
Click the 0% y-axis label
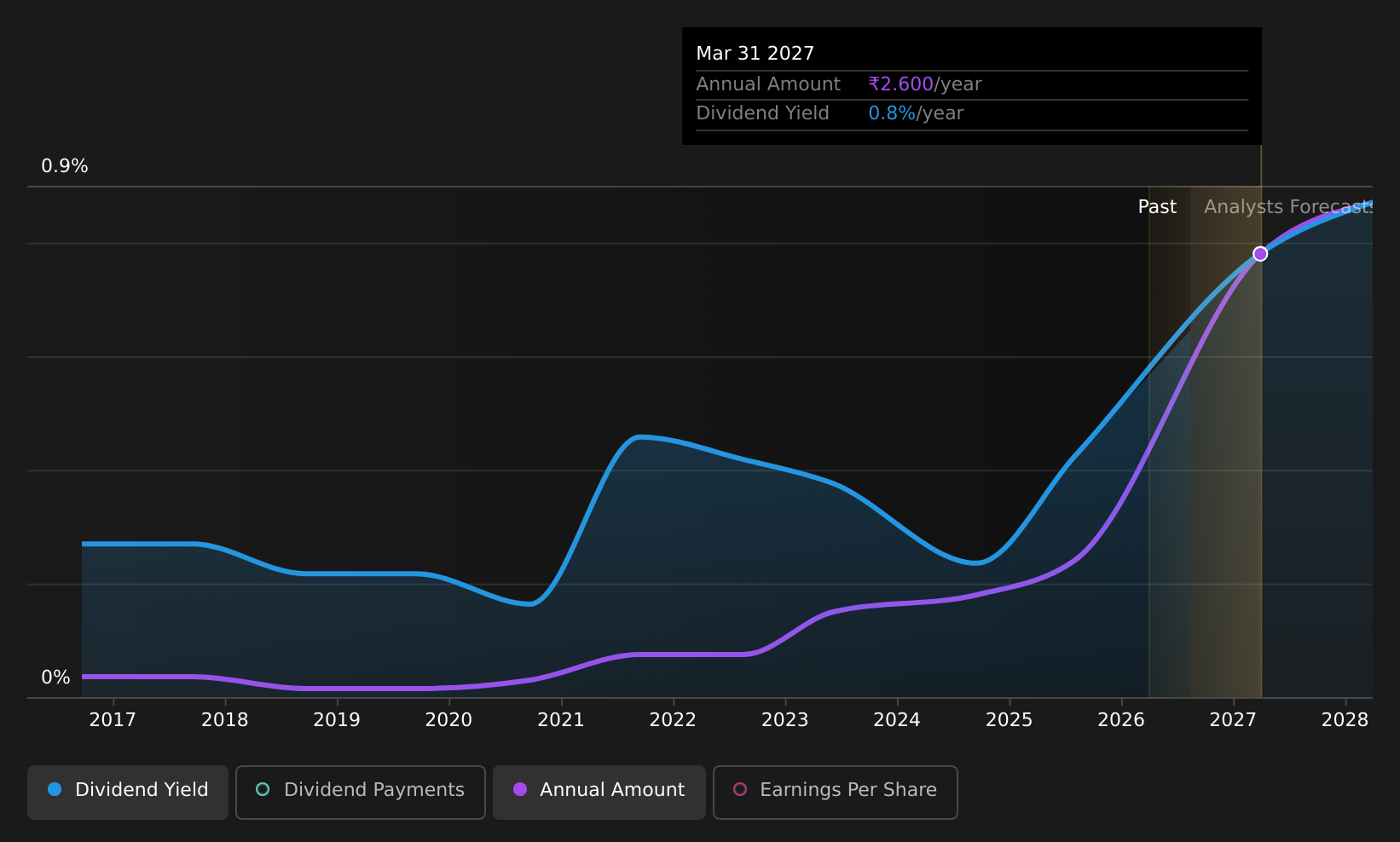coord(55,678)
